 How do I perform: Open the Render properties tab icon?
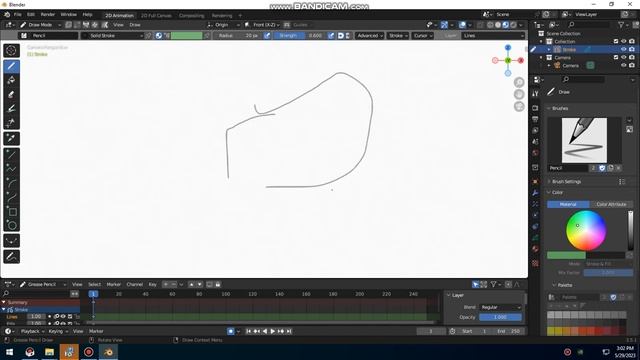click(x=536, y=108)
